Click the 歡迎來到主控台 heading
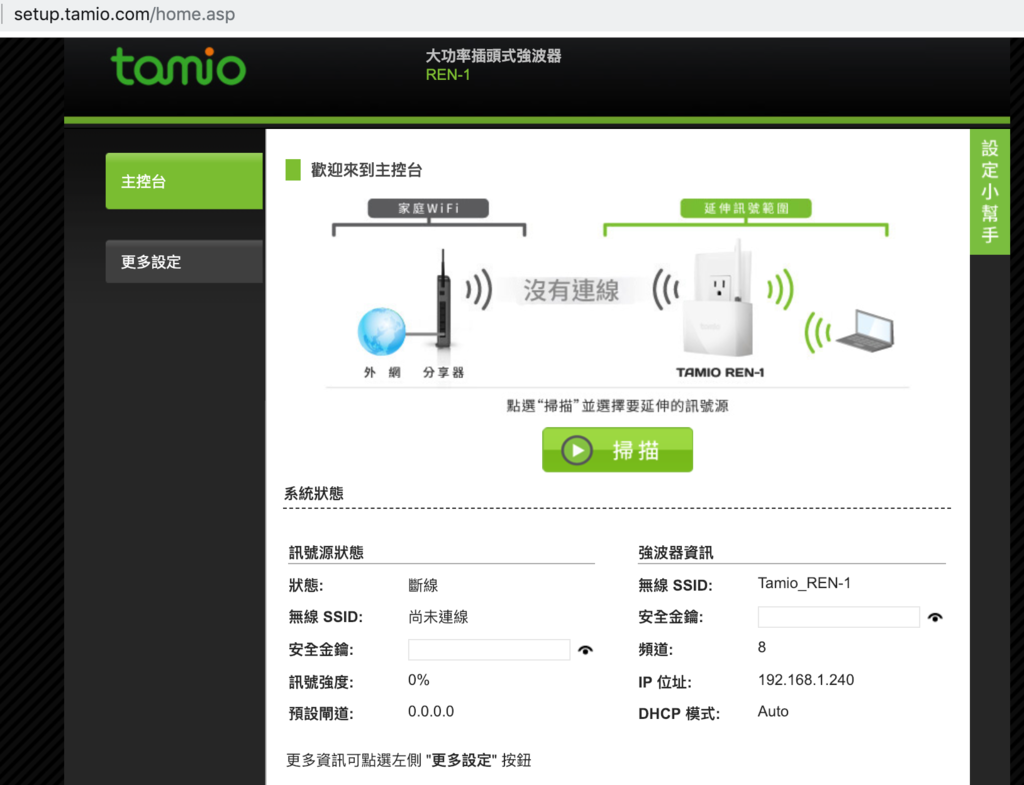This screenshot has height=785, width=1024. [x=366, y=170]
